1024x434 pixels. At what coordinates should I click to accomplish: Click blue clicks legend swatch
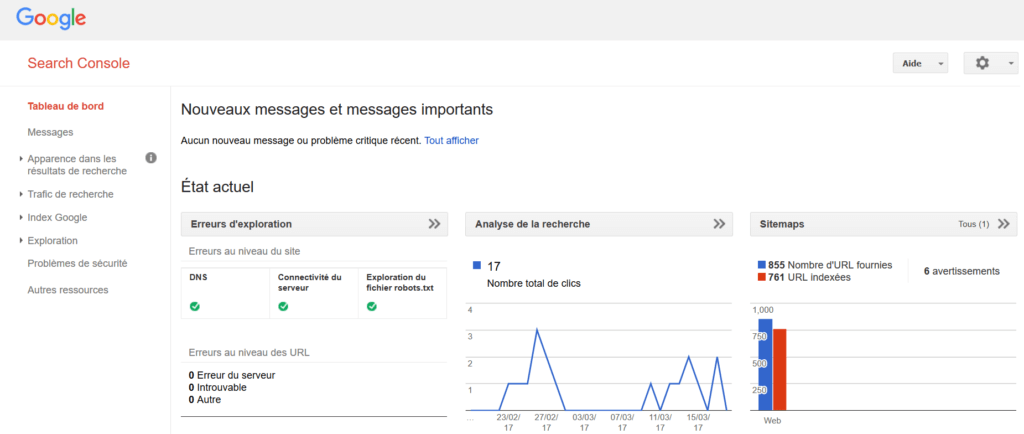click(476, 266)
